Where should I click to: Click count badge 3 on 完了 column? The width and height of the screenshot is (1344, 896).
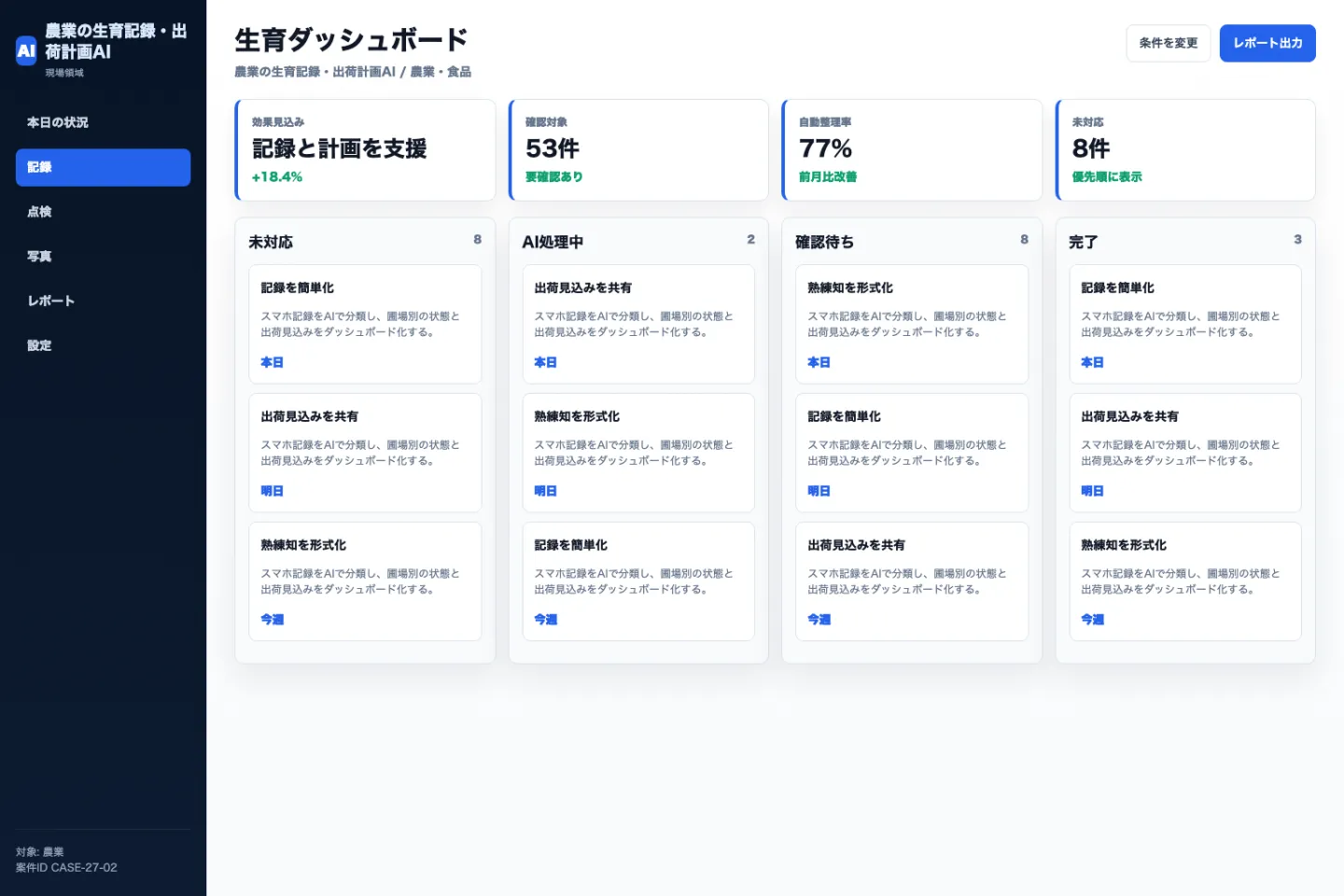tap(1297, 240)
